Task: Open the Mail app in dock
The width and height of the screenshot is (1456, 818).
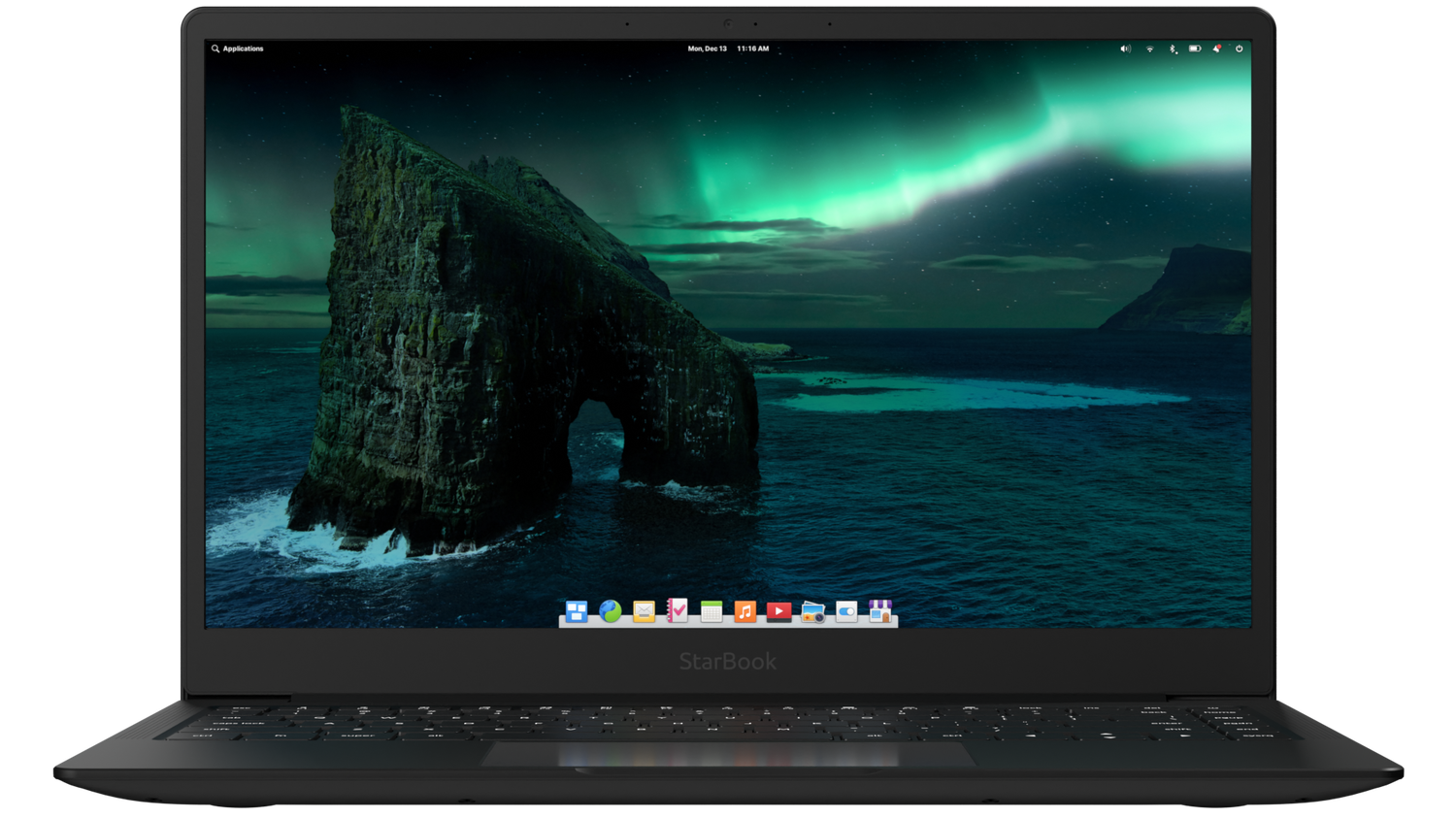Action: tap(644, 611)
